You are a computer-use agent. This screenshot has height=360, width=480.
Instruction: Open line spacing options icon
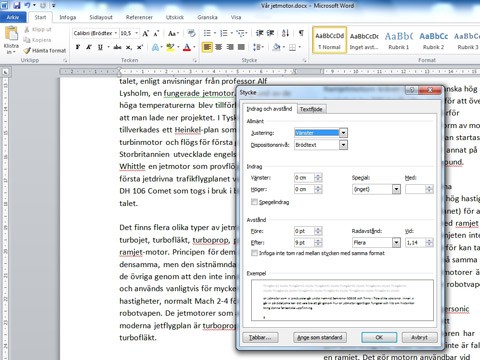click(x=257, y=47)
